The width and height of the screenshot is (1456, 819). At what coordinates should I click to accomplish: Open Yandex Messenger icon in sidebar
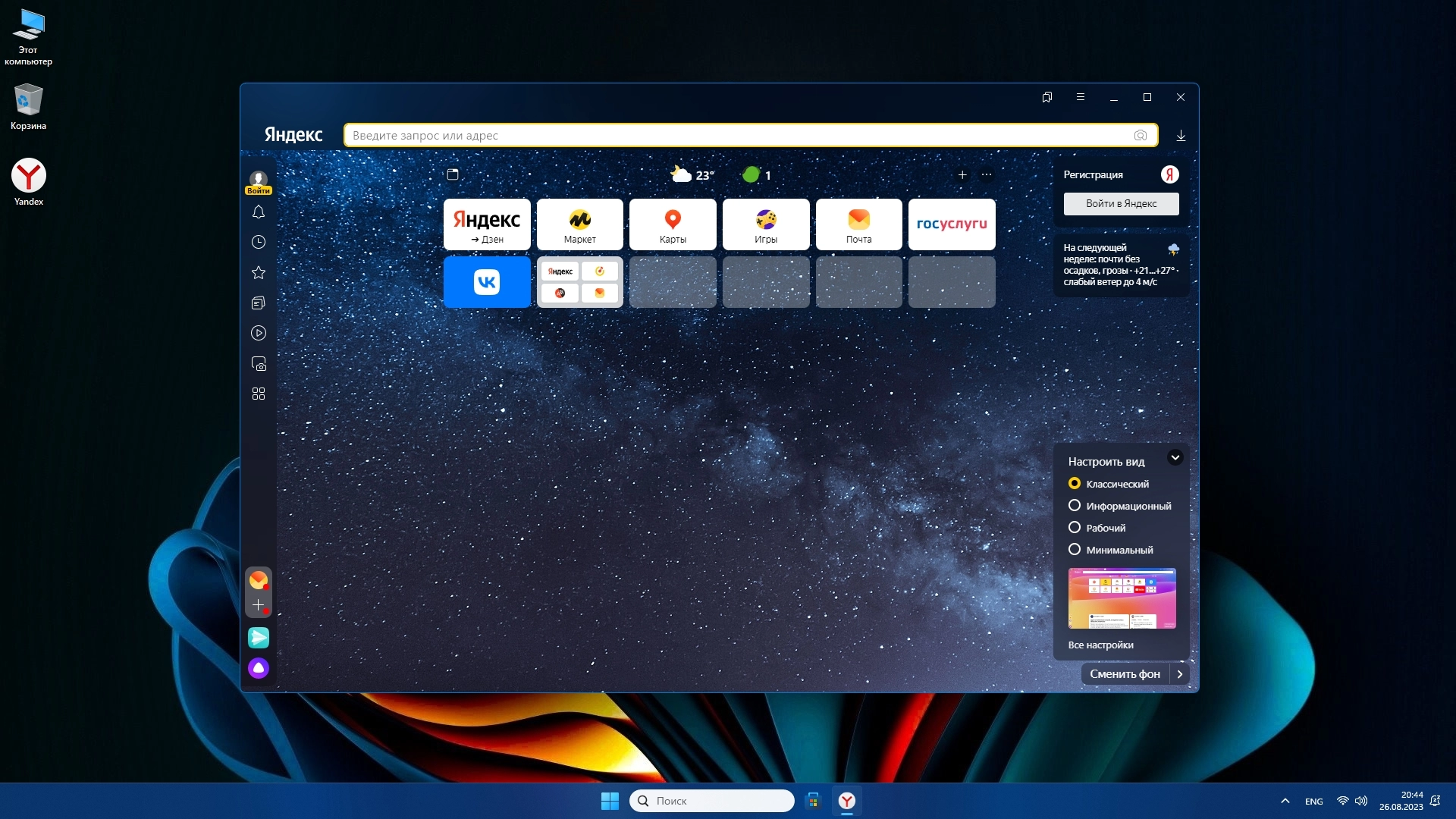point(259,638)
